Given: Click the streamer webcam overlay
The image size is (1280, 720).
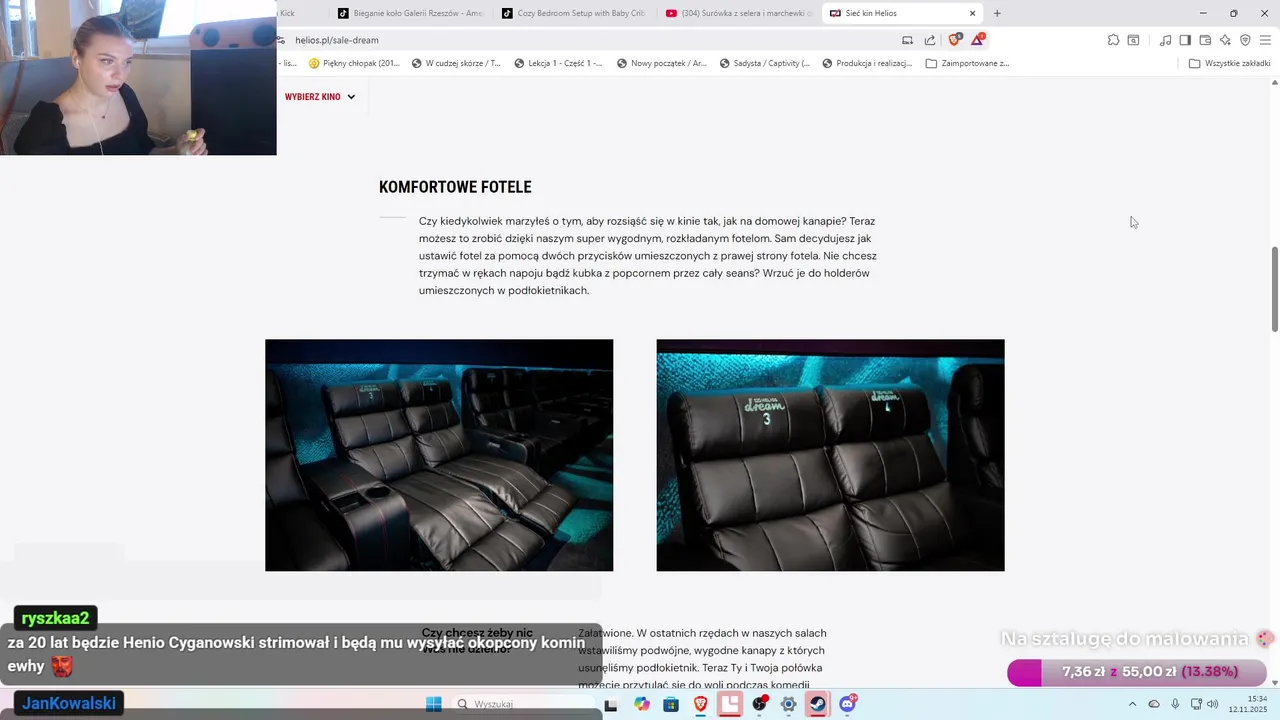Looking at the screenshot, I should (x=138, y=77).
